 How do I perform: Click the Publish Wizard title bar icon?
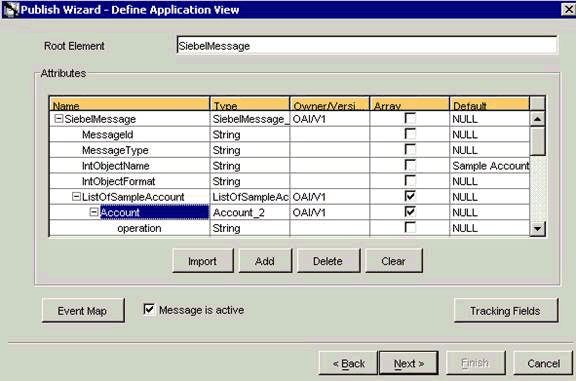pos(10,10)
